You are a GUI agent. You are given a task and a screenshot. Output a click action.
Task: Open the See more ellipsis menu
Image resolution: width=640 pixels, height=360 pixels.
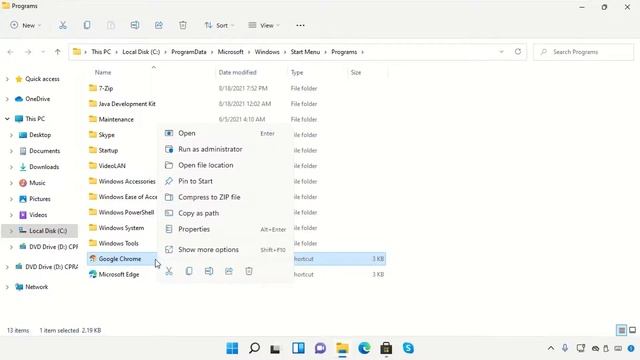[300, 25]
